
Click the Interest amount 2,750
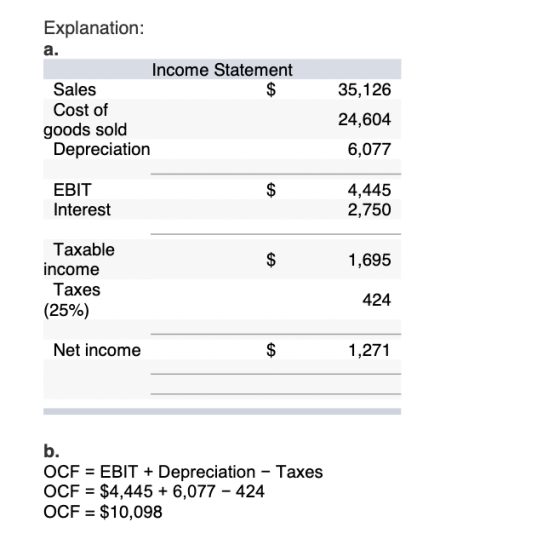coord(369,210)
